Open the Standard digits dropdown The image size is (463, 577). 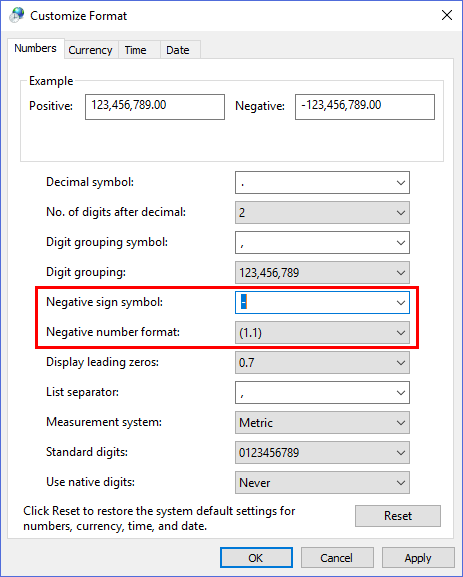click(322, 453)
